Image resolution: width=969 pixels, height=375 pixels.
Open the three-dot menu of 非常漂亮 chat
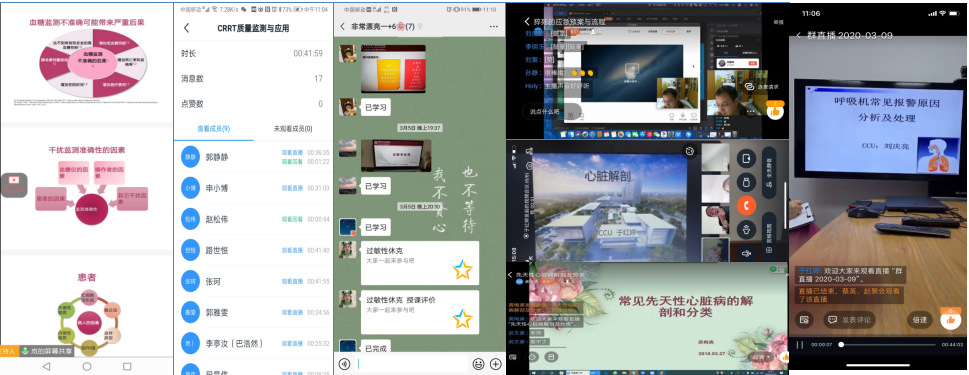pyautogui.click(x=493, y=27)
